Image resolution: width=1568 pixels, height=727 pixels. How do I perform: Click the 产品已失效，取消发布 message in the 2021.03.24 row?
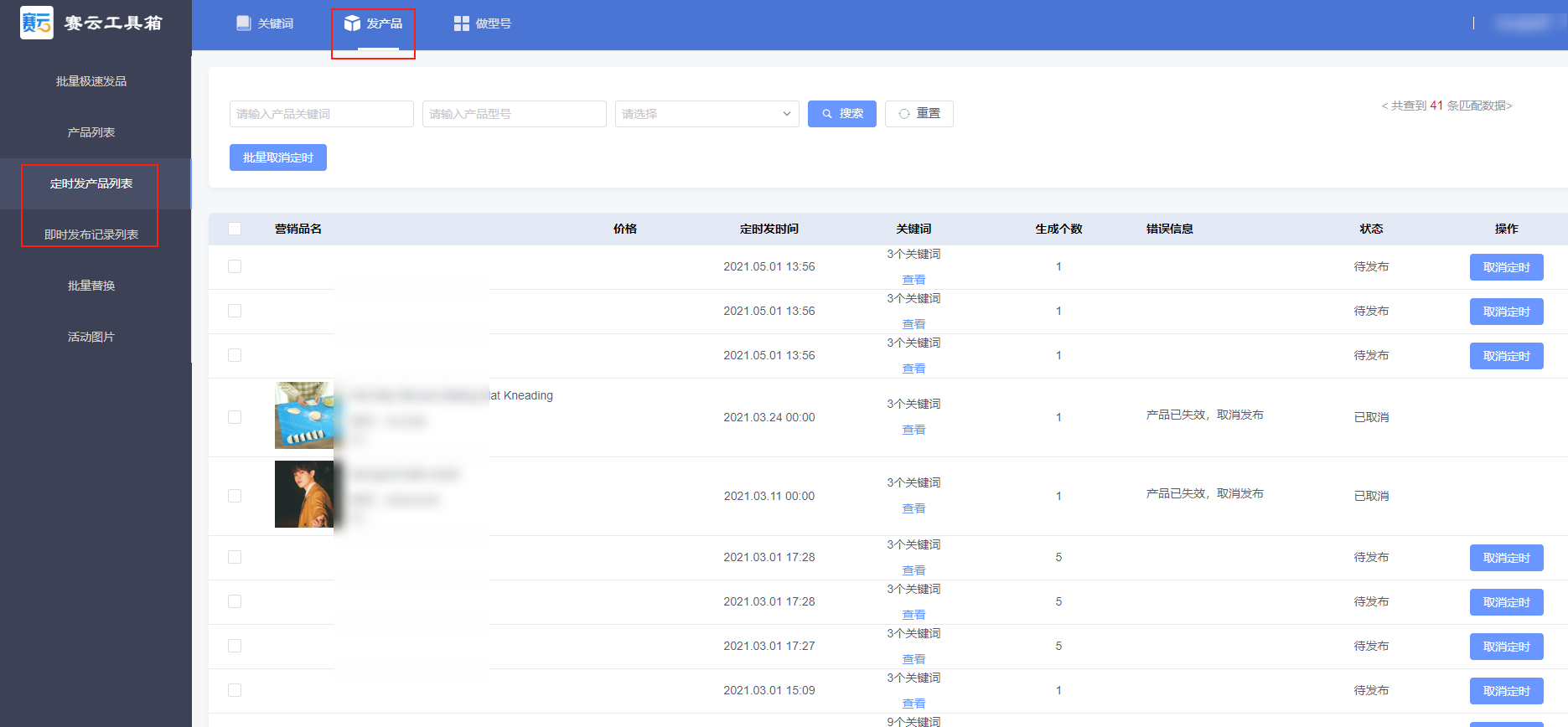pyautogui.click(x=1205, y=415)
